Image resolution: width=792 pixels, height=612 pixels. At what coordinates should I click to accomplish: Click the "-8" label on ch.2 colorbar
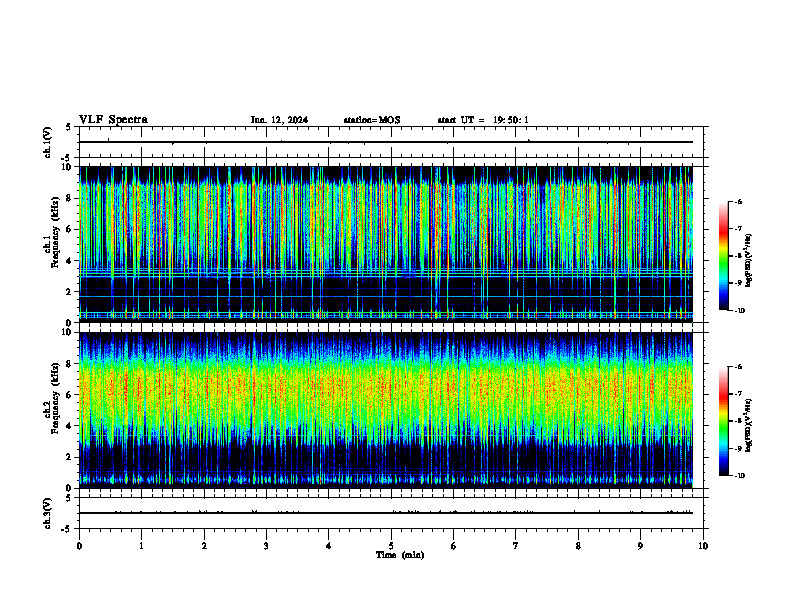point(738,421)
